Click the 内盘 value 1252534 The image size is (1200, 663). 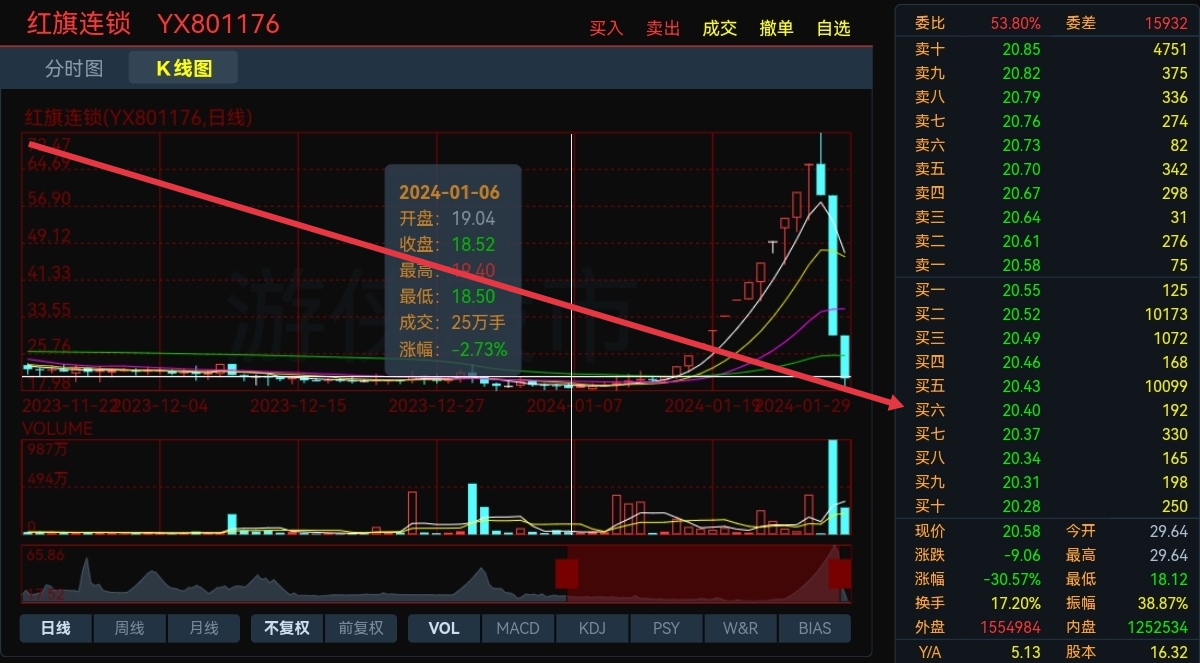(1159, 627)
